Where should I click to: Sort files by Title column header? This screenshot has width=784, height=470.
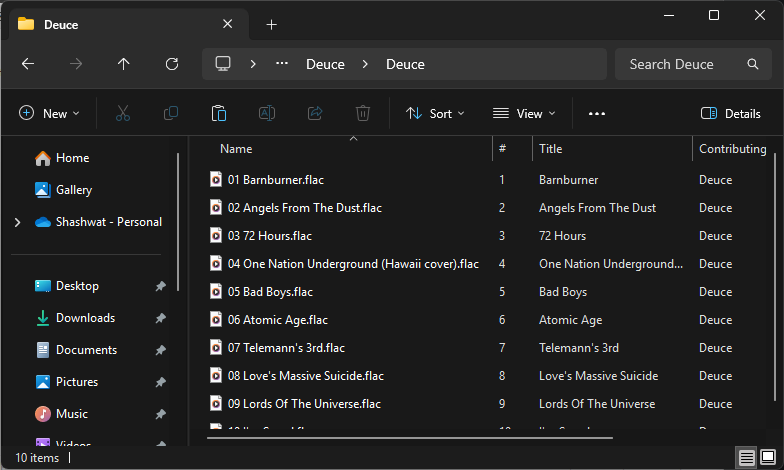coord(610,149)
